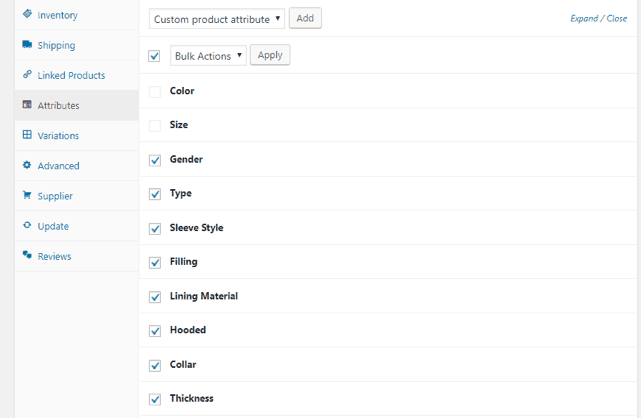Open the Bulk Actions dropdown

tap(208, 56)
